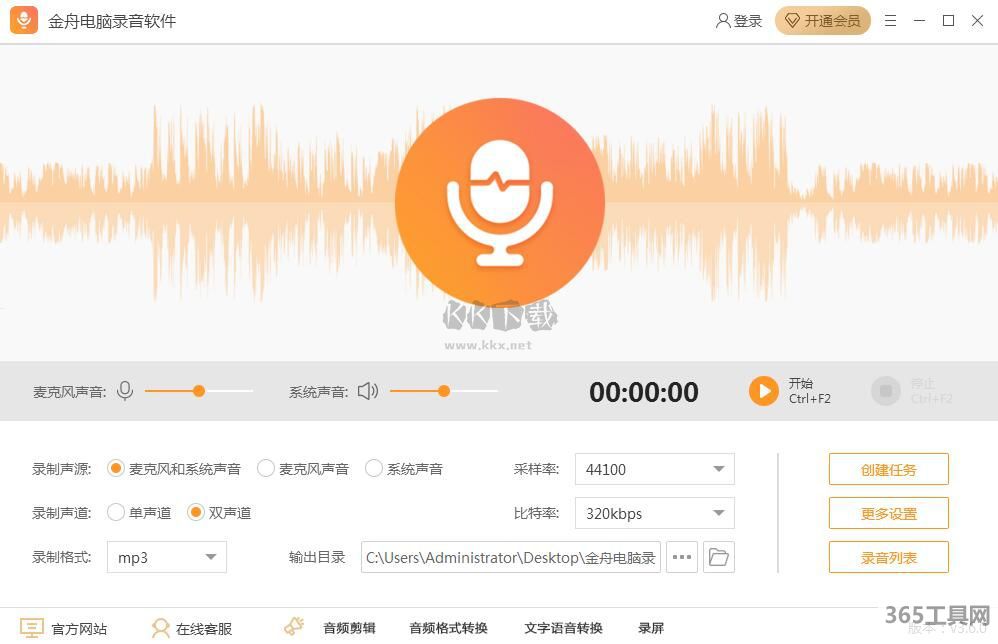998x644 pixels.
Task: Open the output folder icon
Action: pyautogui.click(x=718, y=557)
